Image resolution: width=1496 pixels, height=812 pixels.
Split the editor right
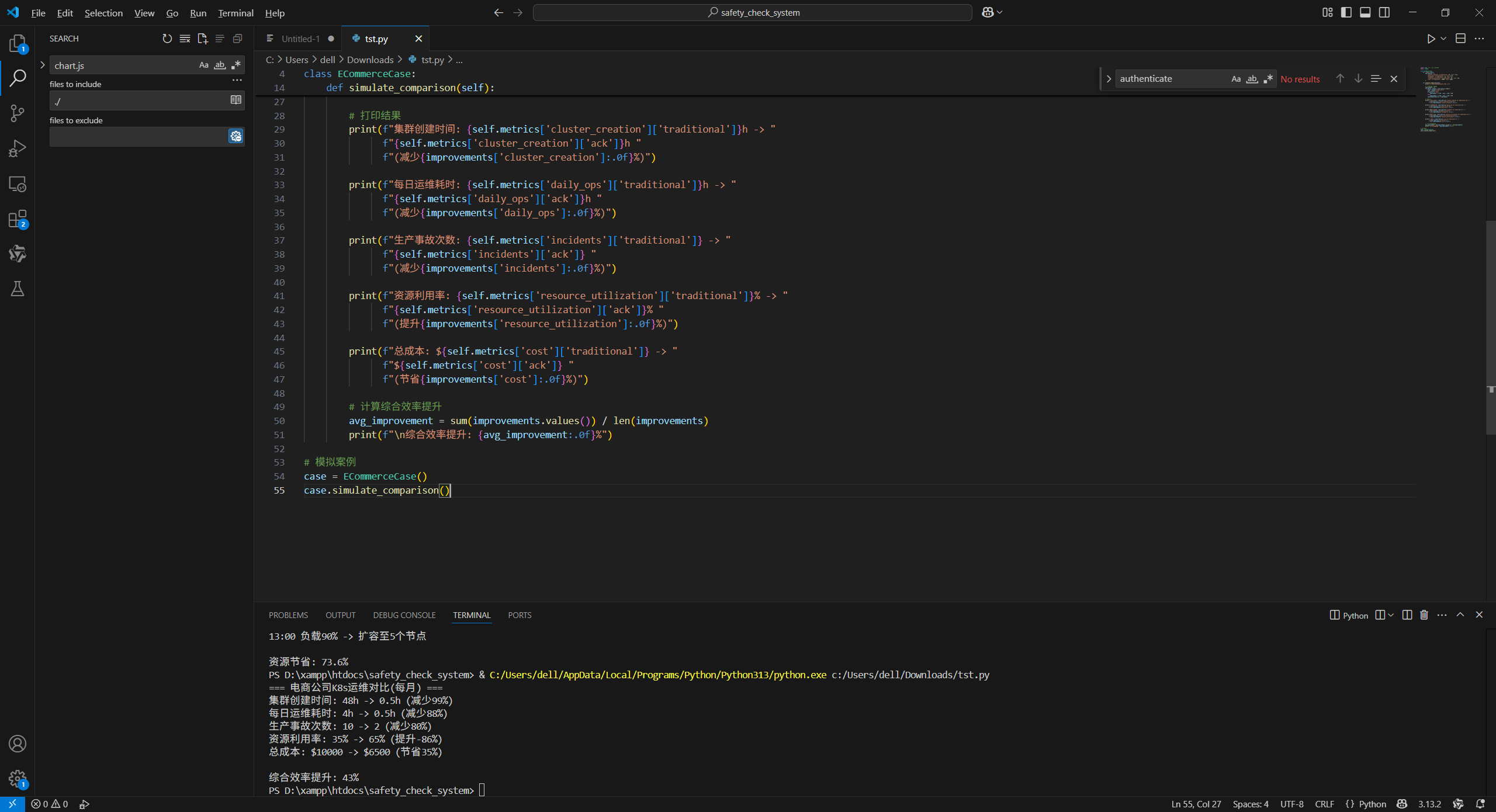tap(1460, 39)
